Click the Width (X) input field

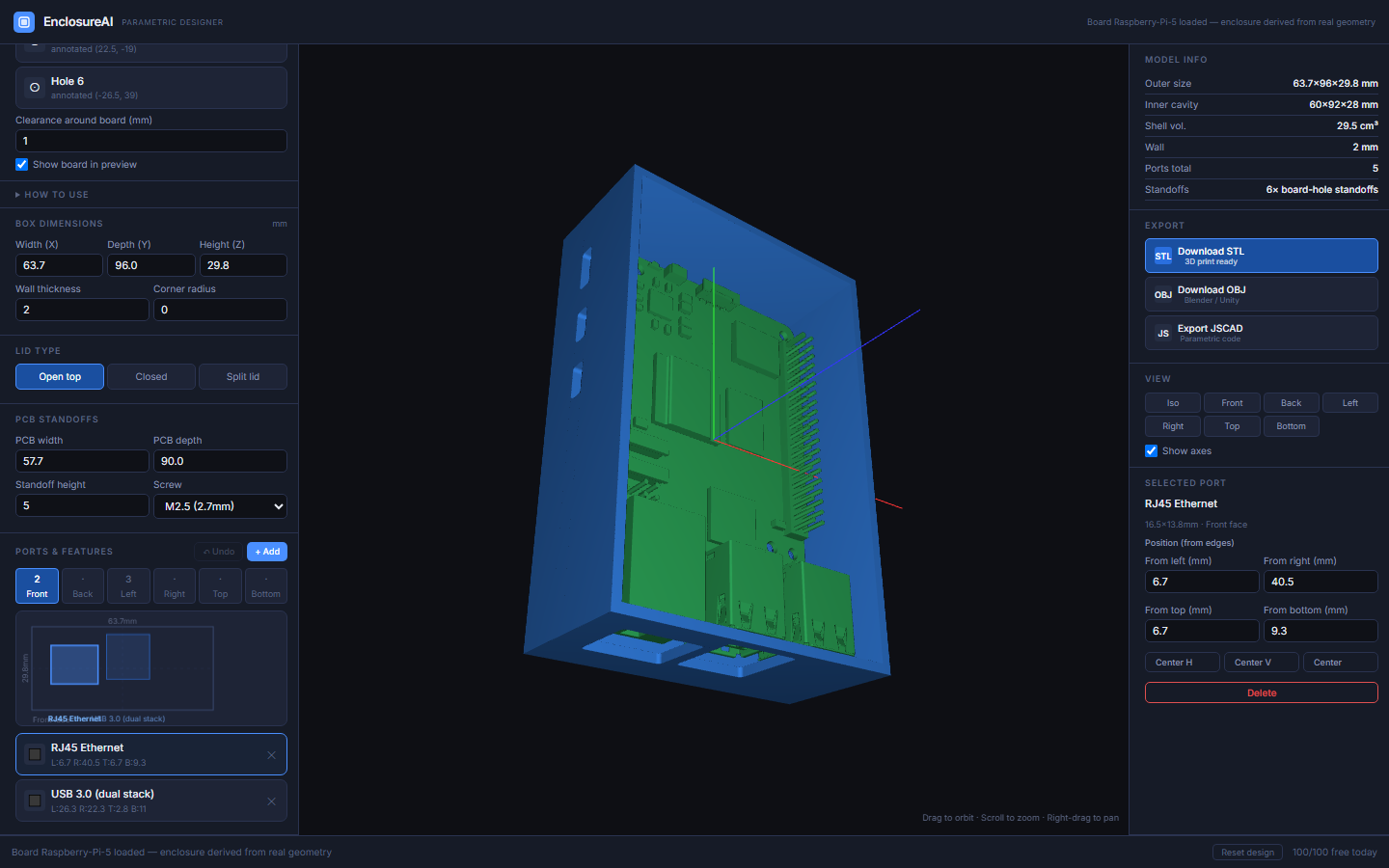[59, 265]
